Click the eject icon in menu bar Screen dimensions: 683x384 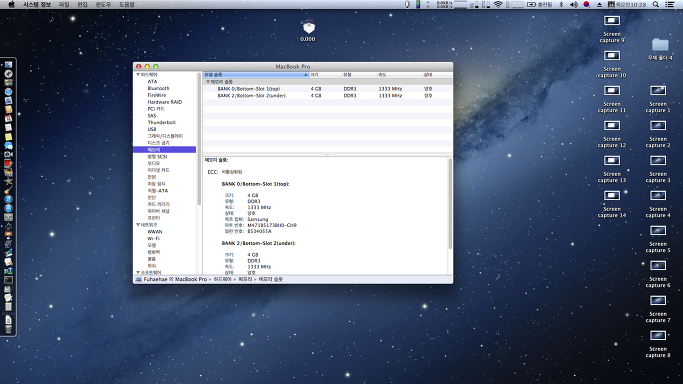pos(599,4)
